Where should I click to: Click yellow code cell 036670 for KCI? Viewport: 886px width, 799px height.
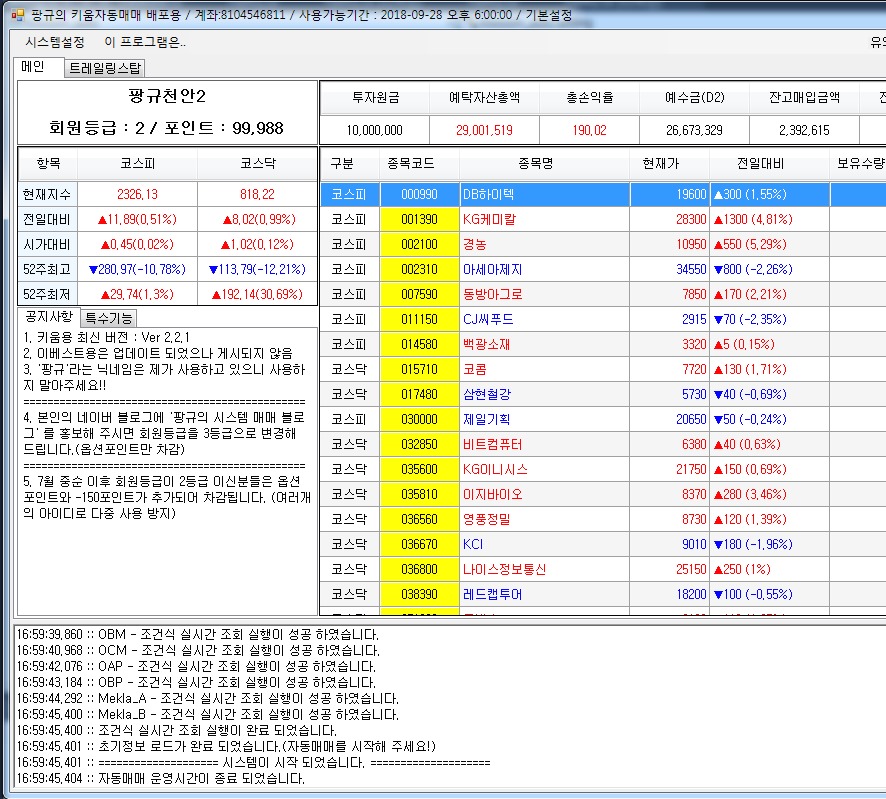(419, 545)
